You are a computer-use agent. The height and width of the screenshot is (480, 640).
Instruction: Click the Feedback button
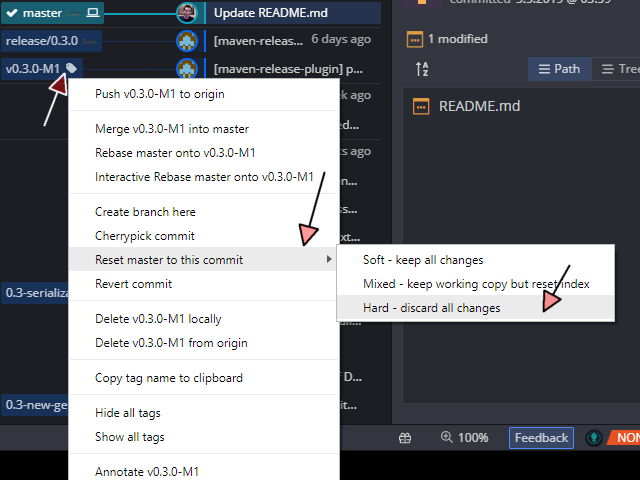(541, 438)
